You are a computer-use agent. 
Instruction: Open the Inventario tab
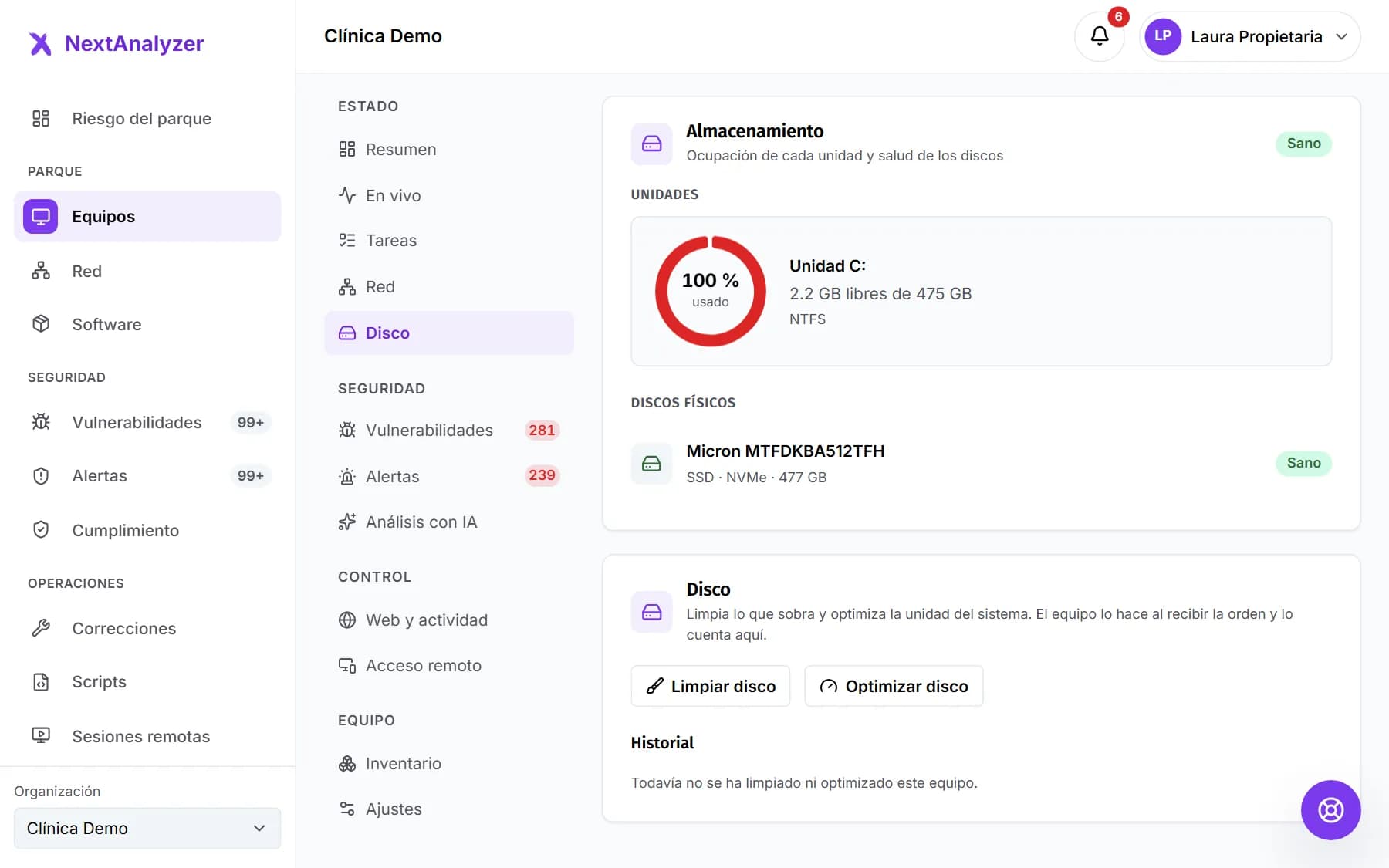click(449, 764)
